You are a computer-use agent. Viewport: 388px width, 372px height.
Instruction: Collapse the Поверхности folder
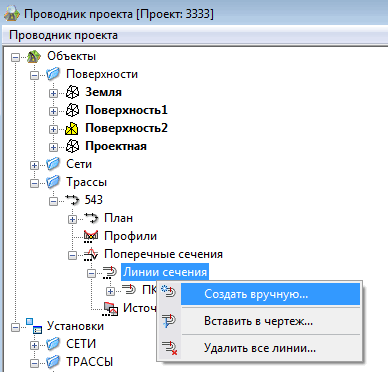point(34,75)
